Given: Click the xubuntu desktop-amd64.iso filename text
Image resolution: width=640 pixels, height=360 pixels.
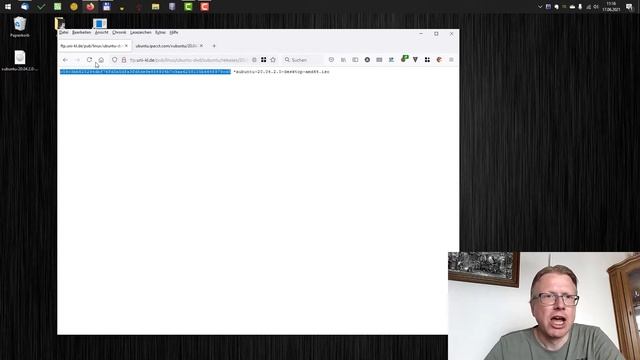Looking at the screenshot, I should coord(281,72).
